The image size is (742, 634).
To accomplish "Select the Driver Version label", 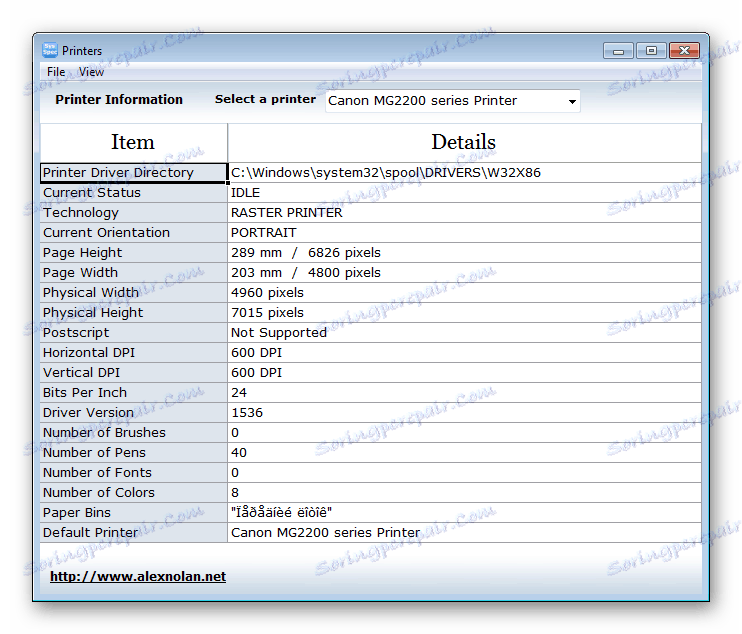I will (x=133, y=413).
